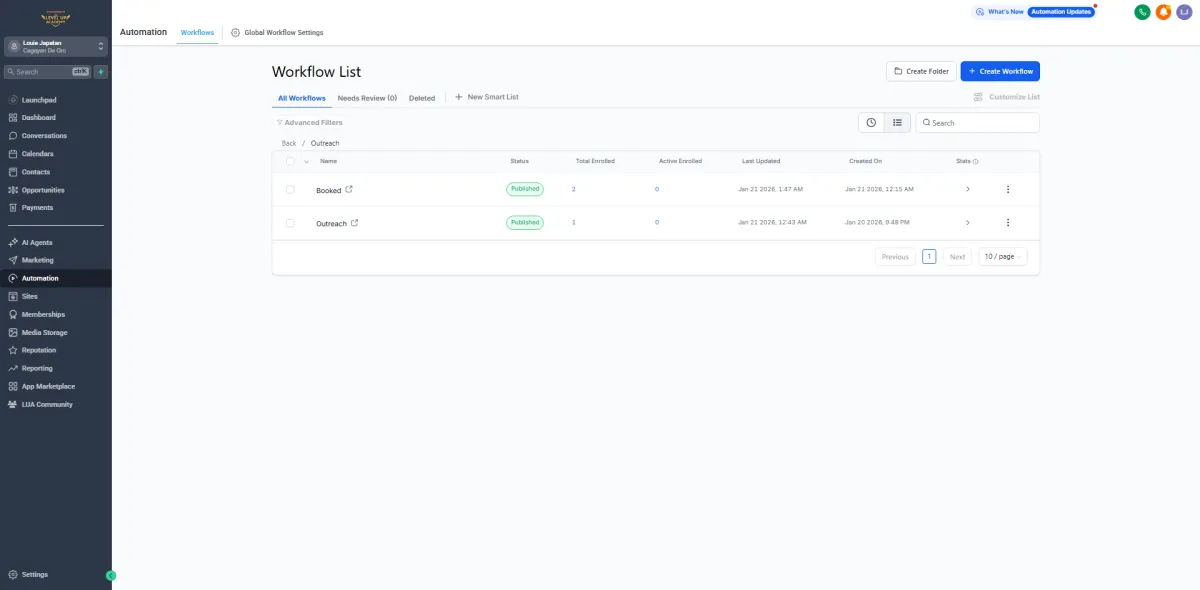Collapse the sidebar with green arrow

[111, 576]
